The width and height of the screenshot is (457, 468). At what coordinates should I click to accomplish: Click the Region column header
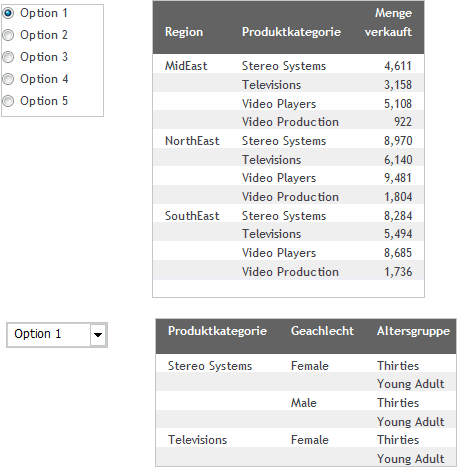184,32
